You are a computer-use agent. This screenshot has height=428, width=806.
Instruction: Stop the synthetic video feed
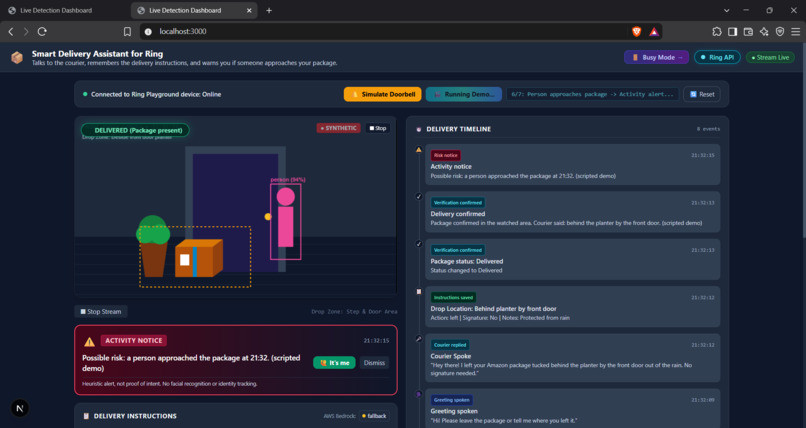coord(378,128)
